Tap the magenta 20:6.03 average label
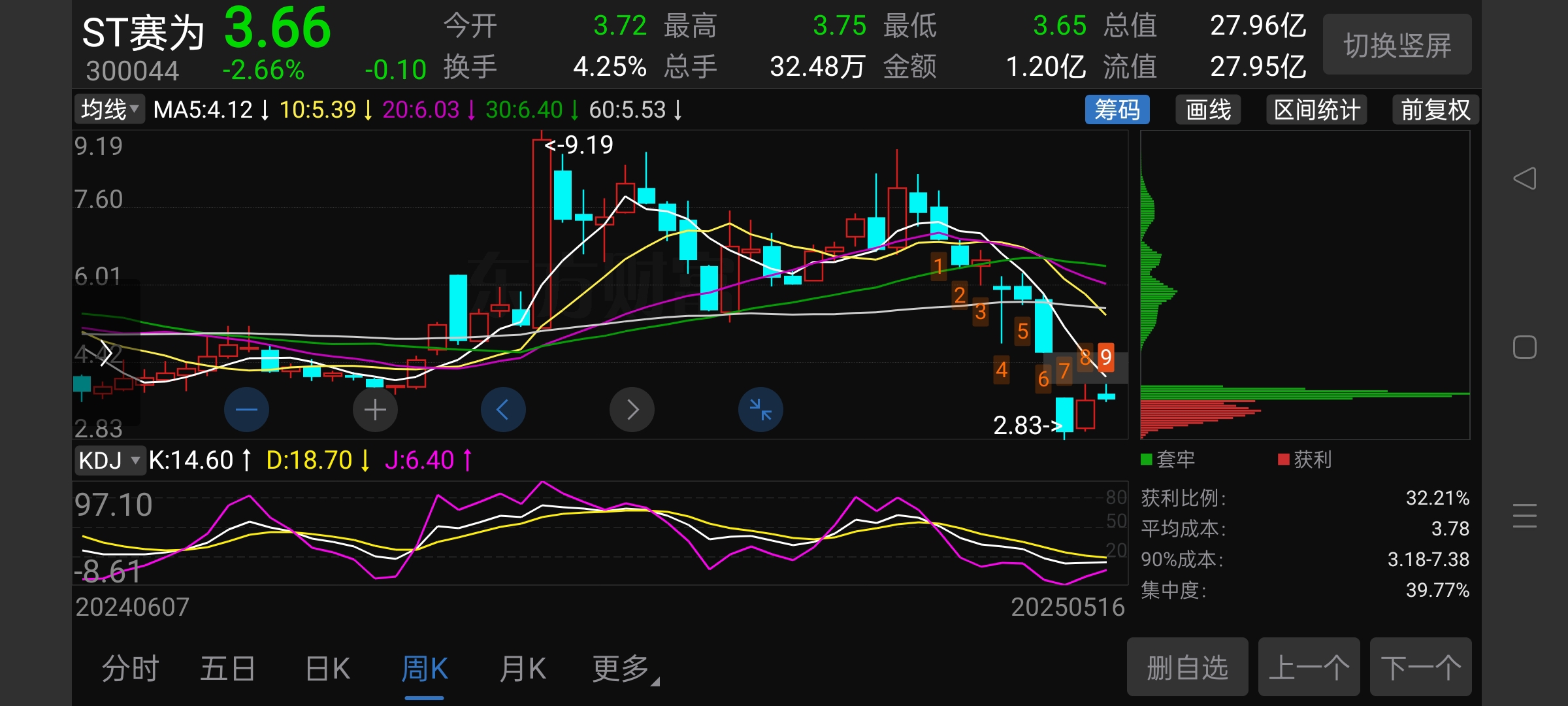The image size is (1568, 706). coord(429,110)
